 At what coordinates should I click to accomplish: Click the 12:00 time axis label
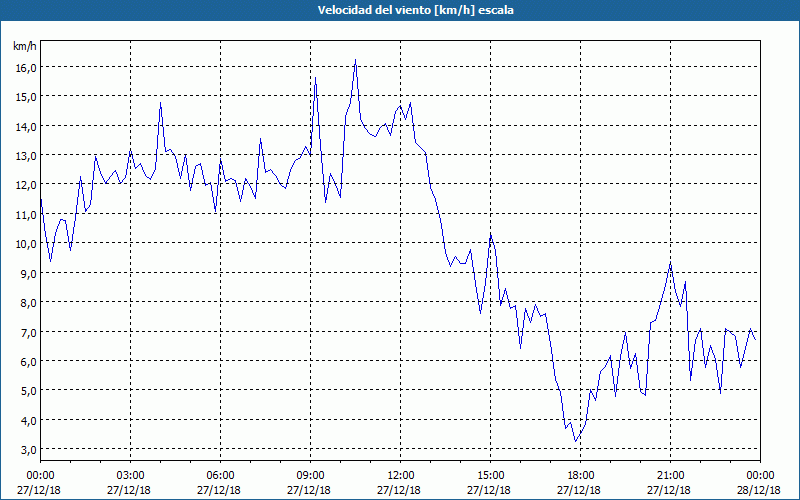click(401, 476)
